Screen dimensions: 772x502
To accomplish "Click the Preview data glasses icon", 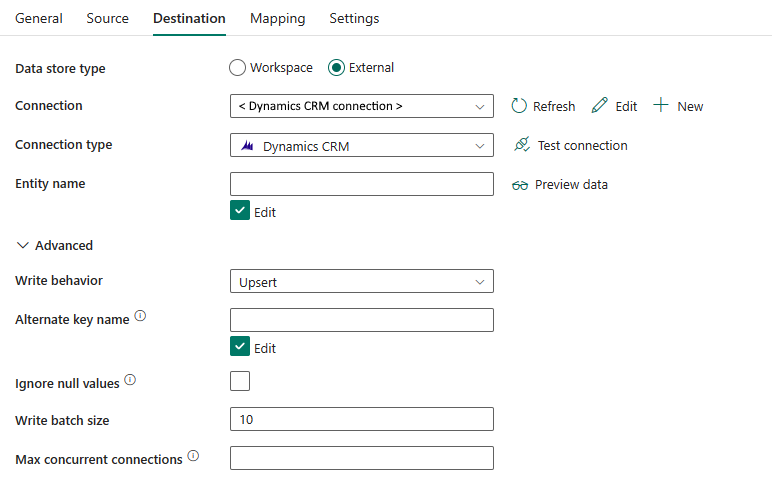I will [x=520, y=185].
